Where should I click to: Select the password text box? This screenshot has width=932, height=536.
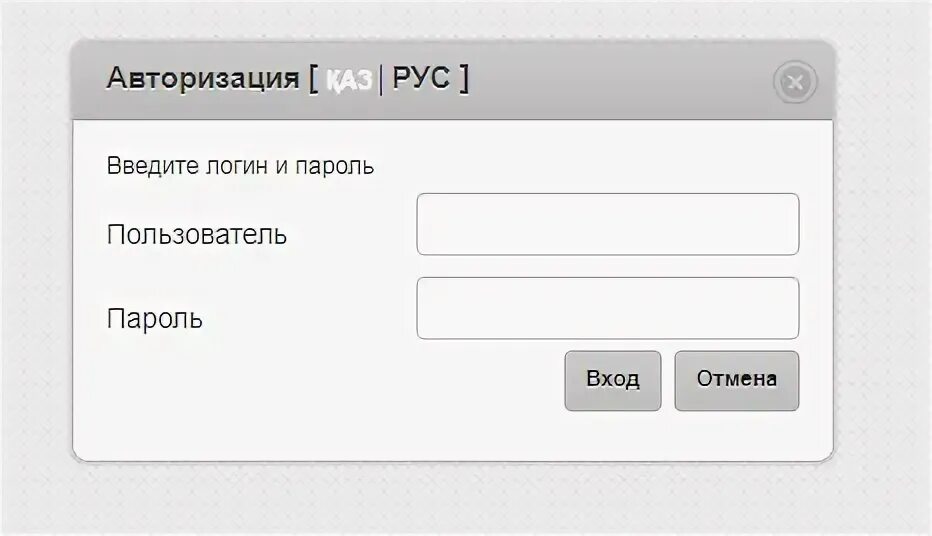(607, 308)
